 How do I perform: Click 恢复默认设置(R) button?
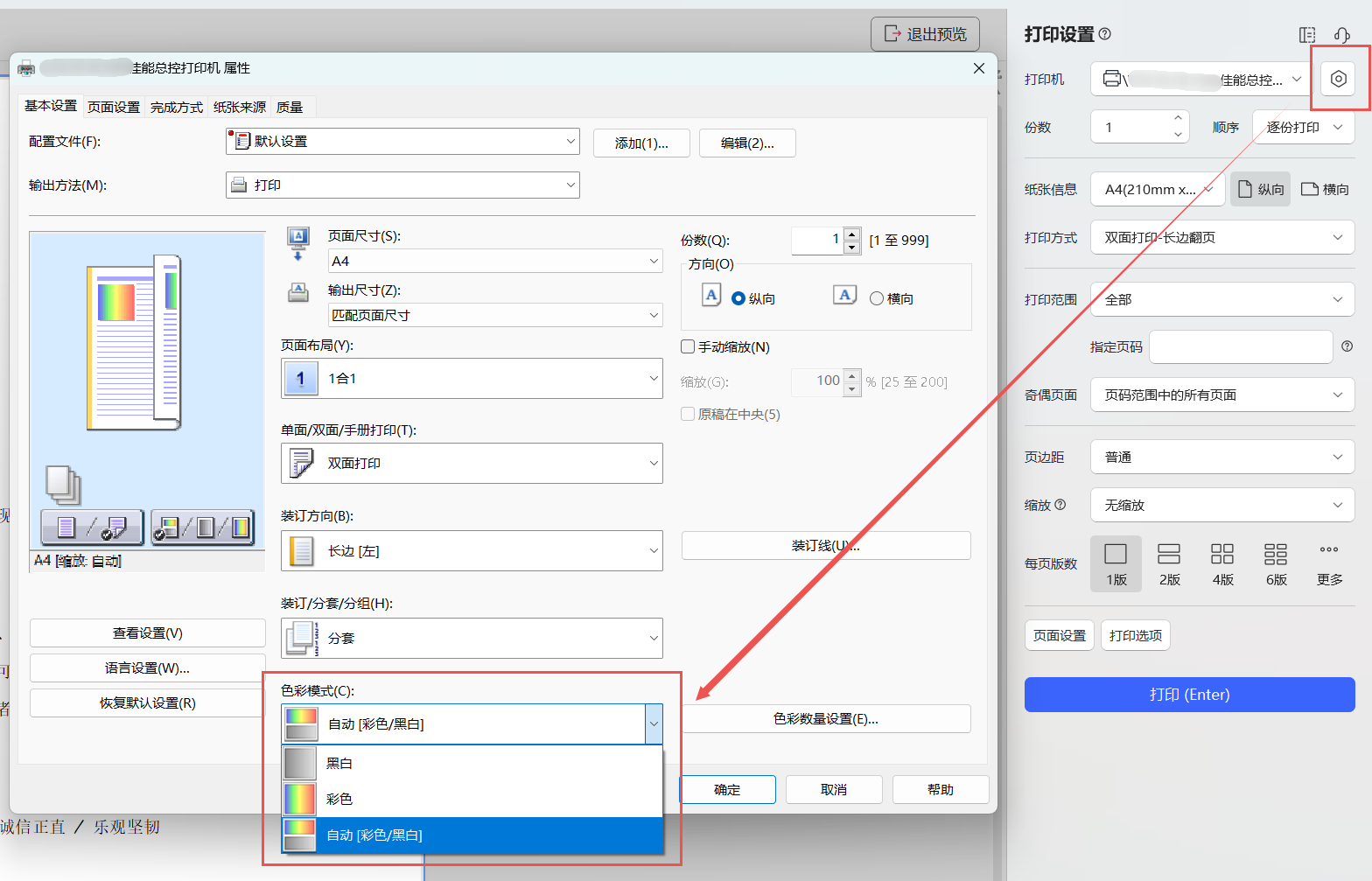click(x=148, y=703)
